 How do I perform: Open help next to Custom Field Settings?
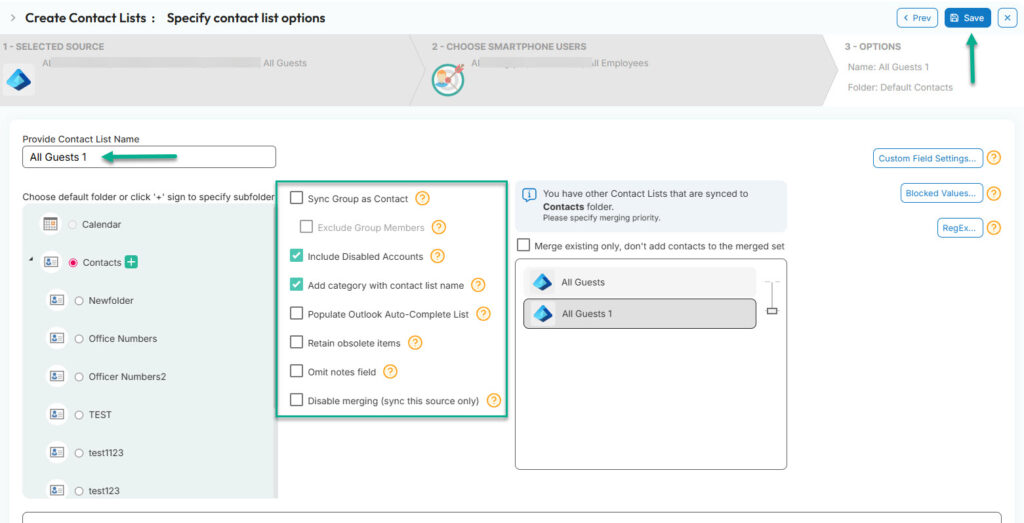tap(994, 158)
